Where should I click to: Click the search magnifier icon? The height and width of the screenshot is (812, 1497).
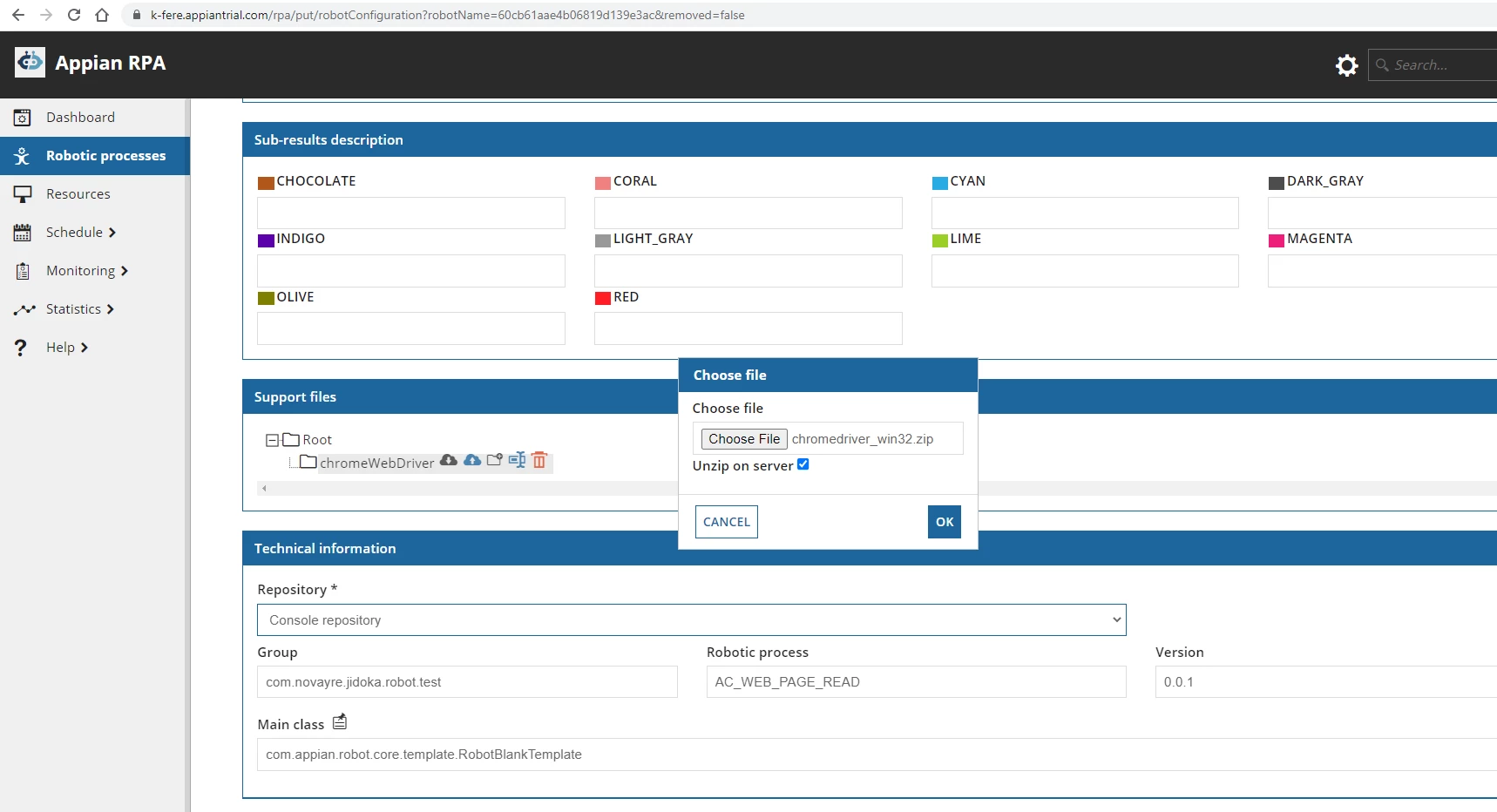coord(1382,65)
